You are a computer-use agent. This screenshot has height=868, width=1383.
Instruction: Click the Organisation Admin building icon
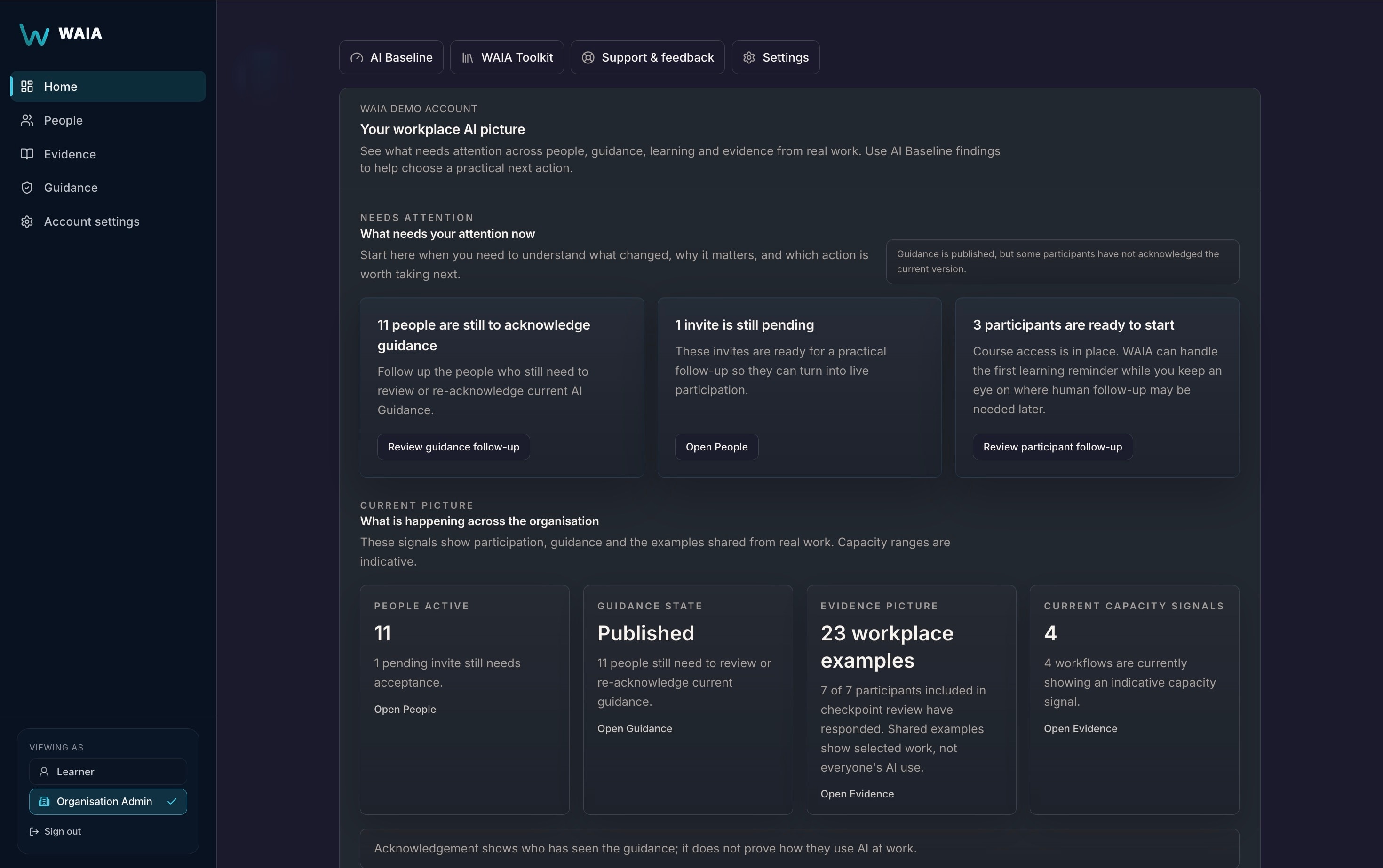pyautogui.click(x=44, y=801)
